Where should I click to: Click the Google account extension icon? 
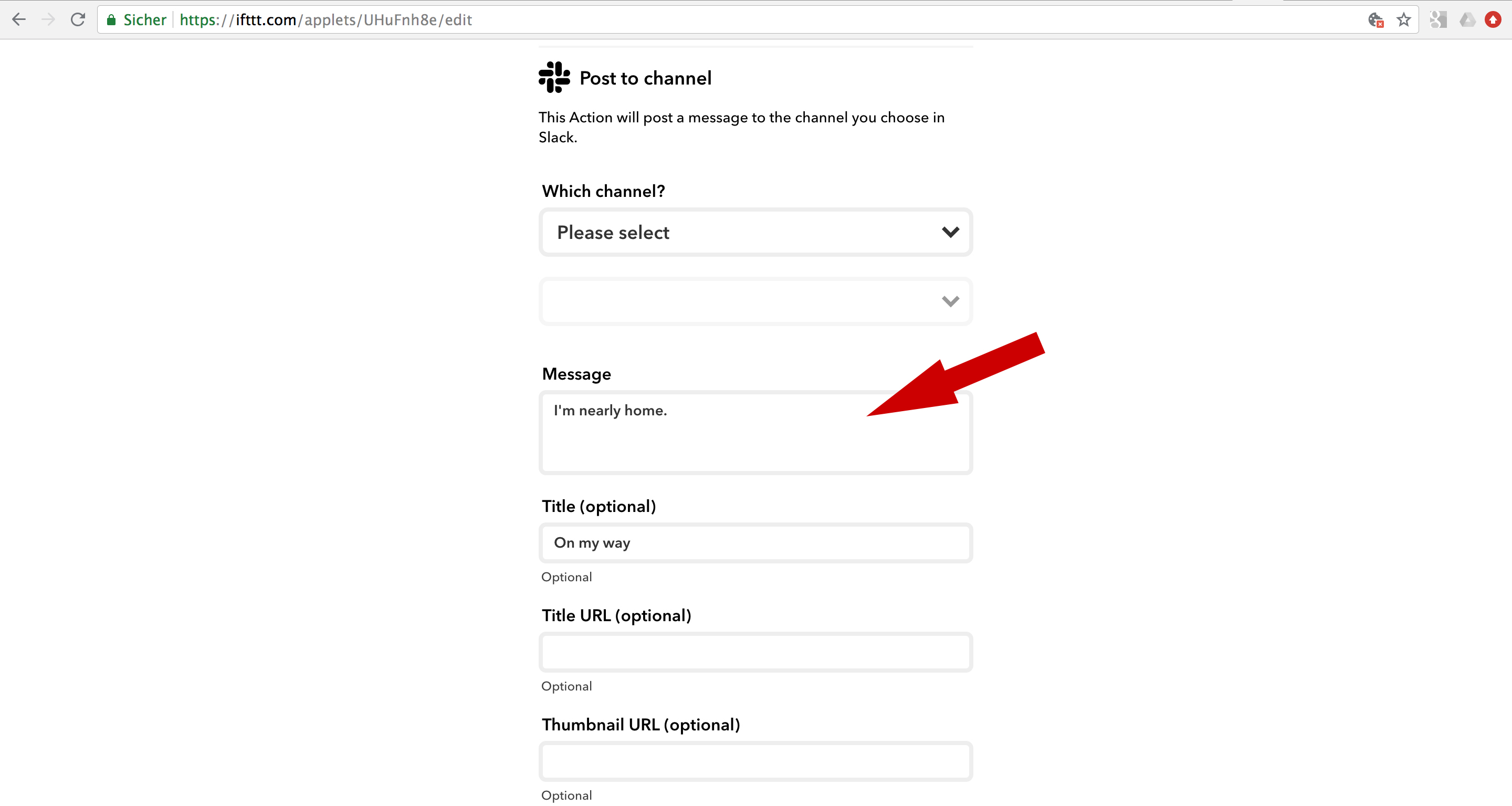pos(1438,20)
